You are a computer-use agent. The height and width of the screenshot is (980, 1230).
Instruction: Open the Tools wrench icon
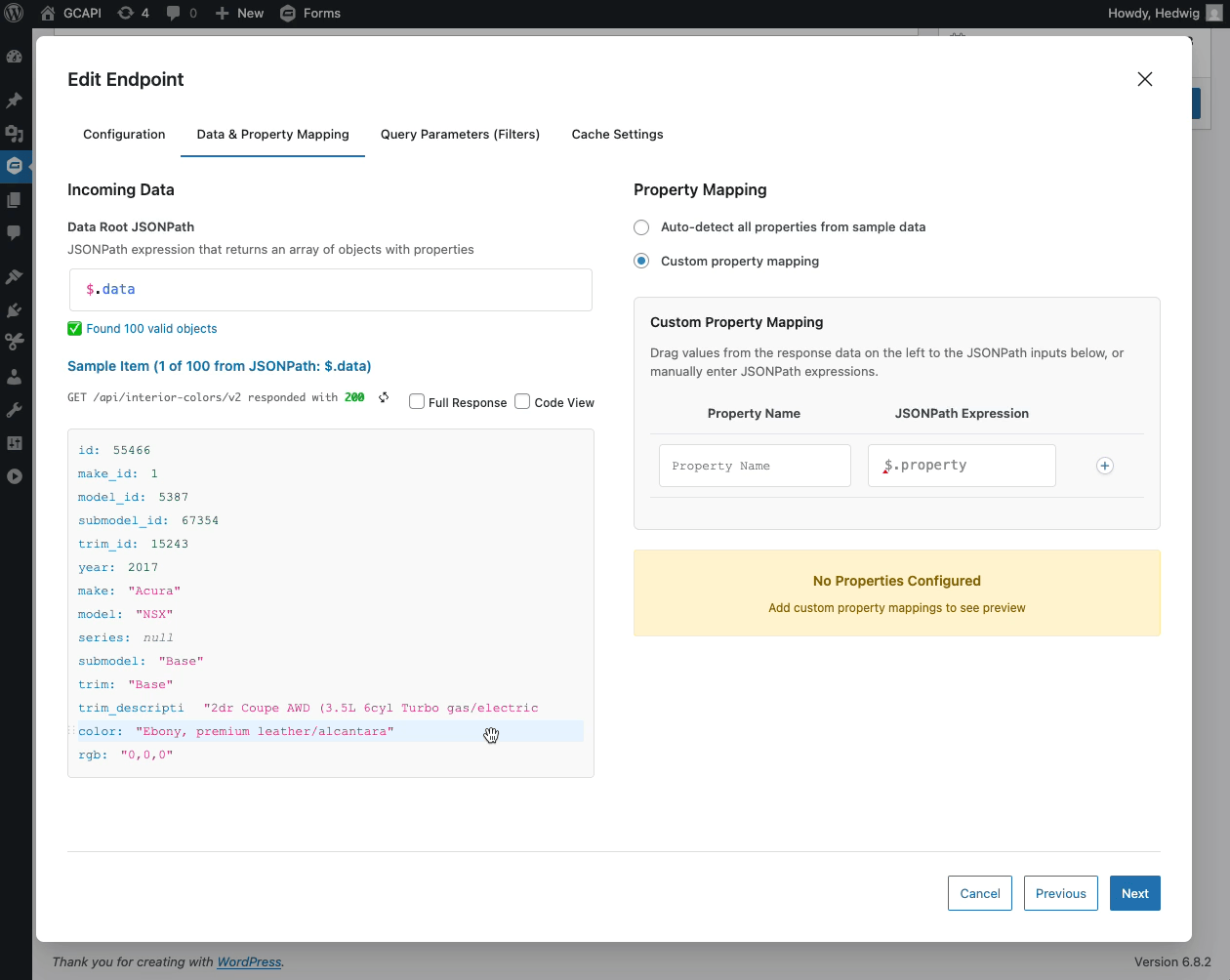pyautogui.click(x=15, y=410)
